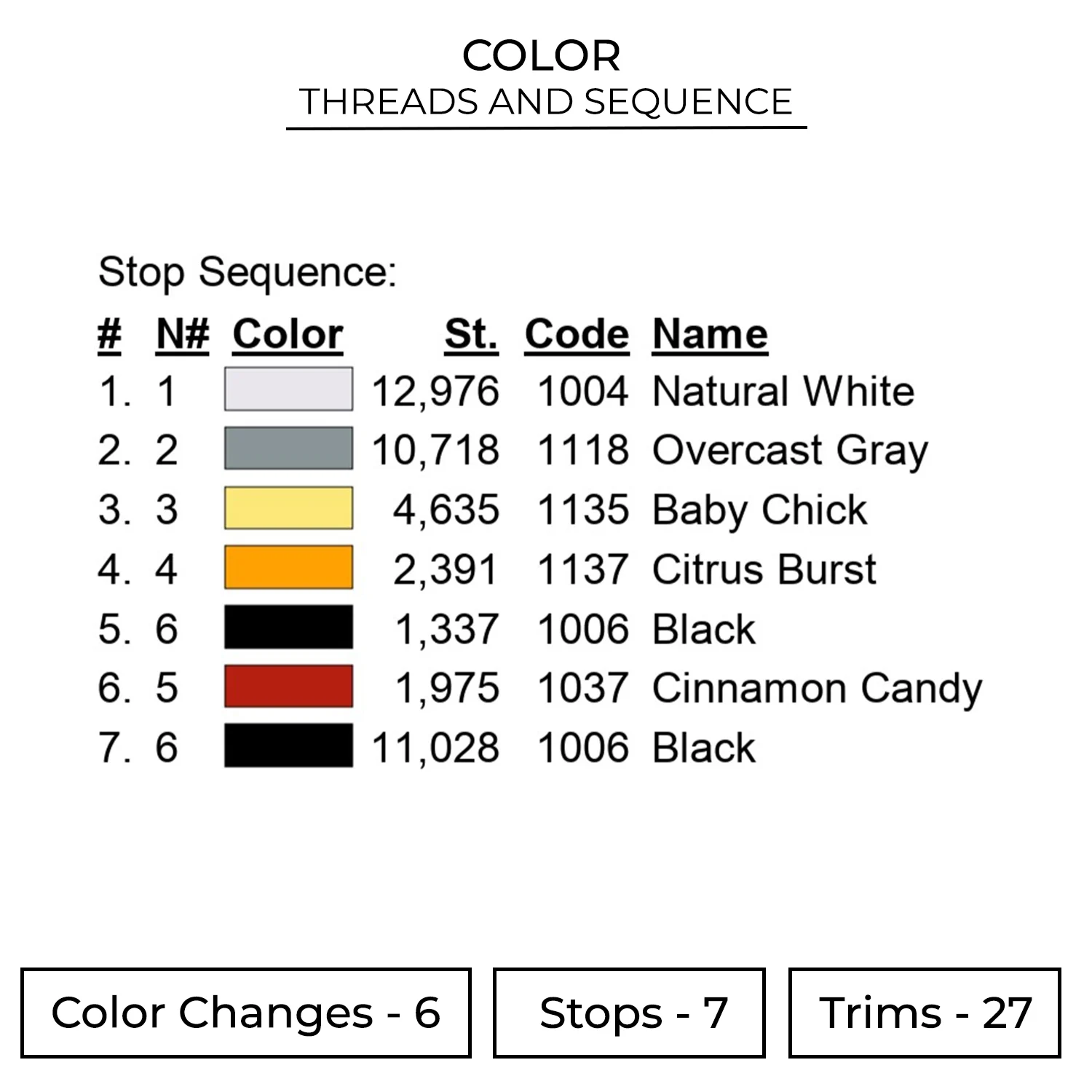Click the THREADS AND SEQUENCE heading
1092x1092 pixels.
[x=546, y=102]
